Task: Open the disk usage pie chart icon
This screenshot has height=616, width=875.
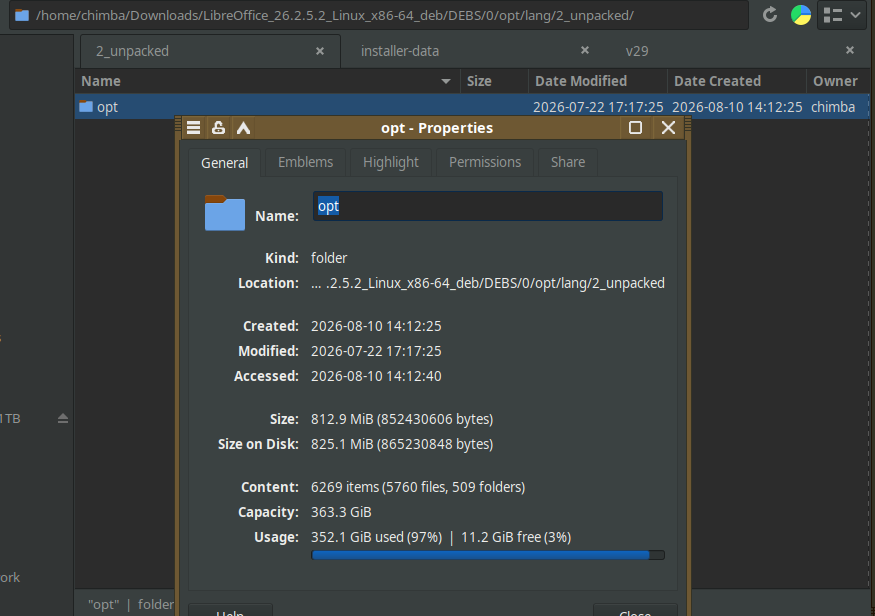Action: (801, 15)
